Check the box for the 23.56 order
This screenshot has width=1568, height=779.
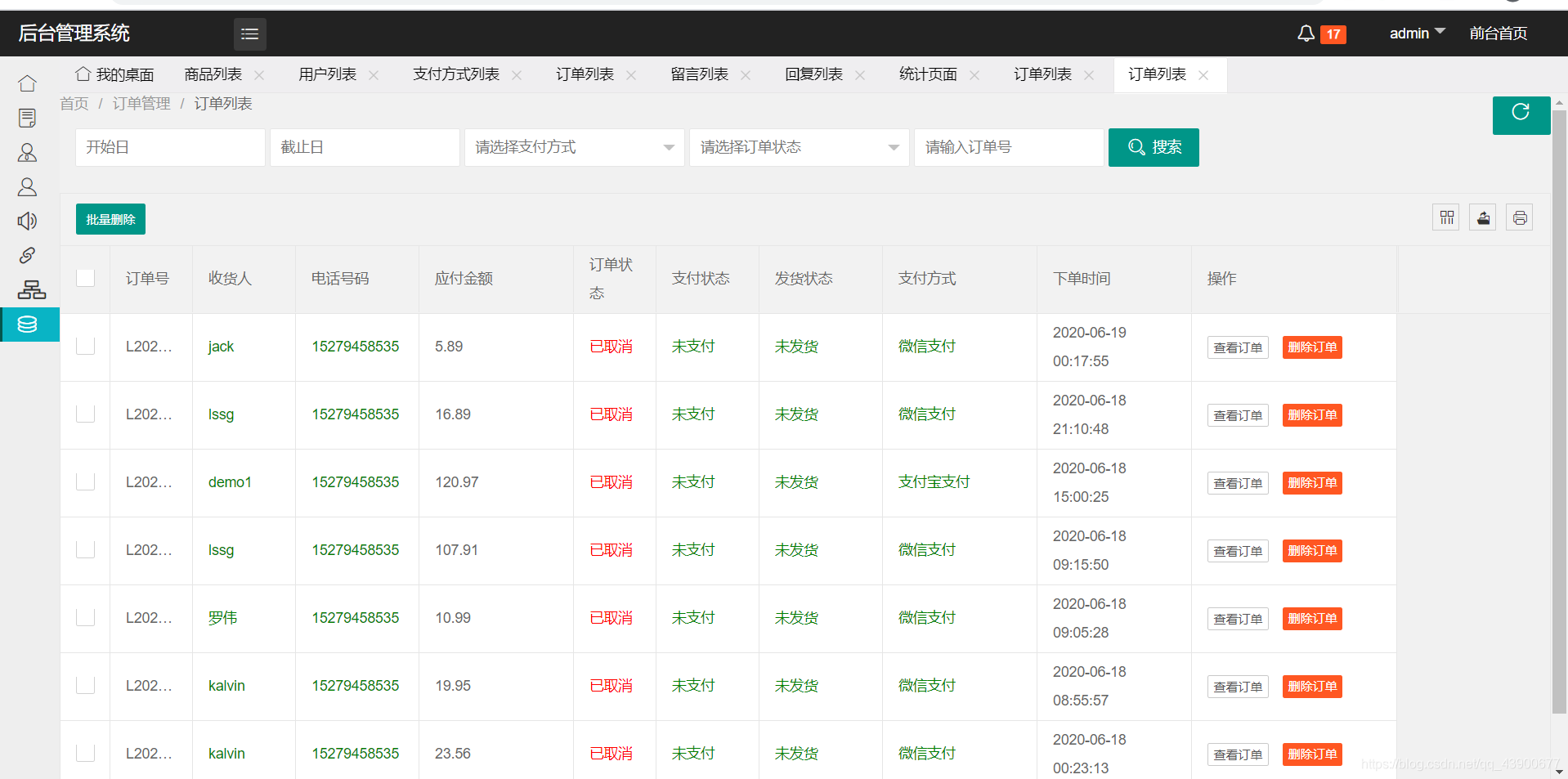(x=85, y=753)
